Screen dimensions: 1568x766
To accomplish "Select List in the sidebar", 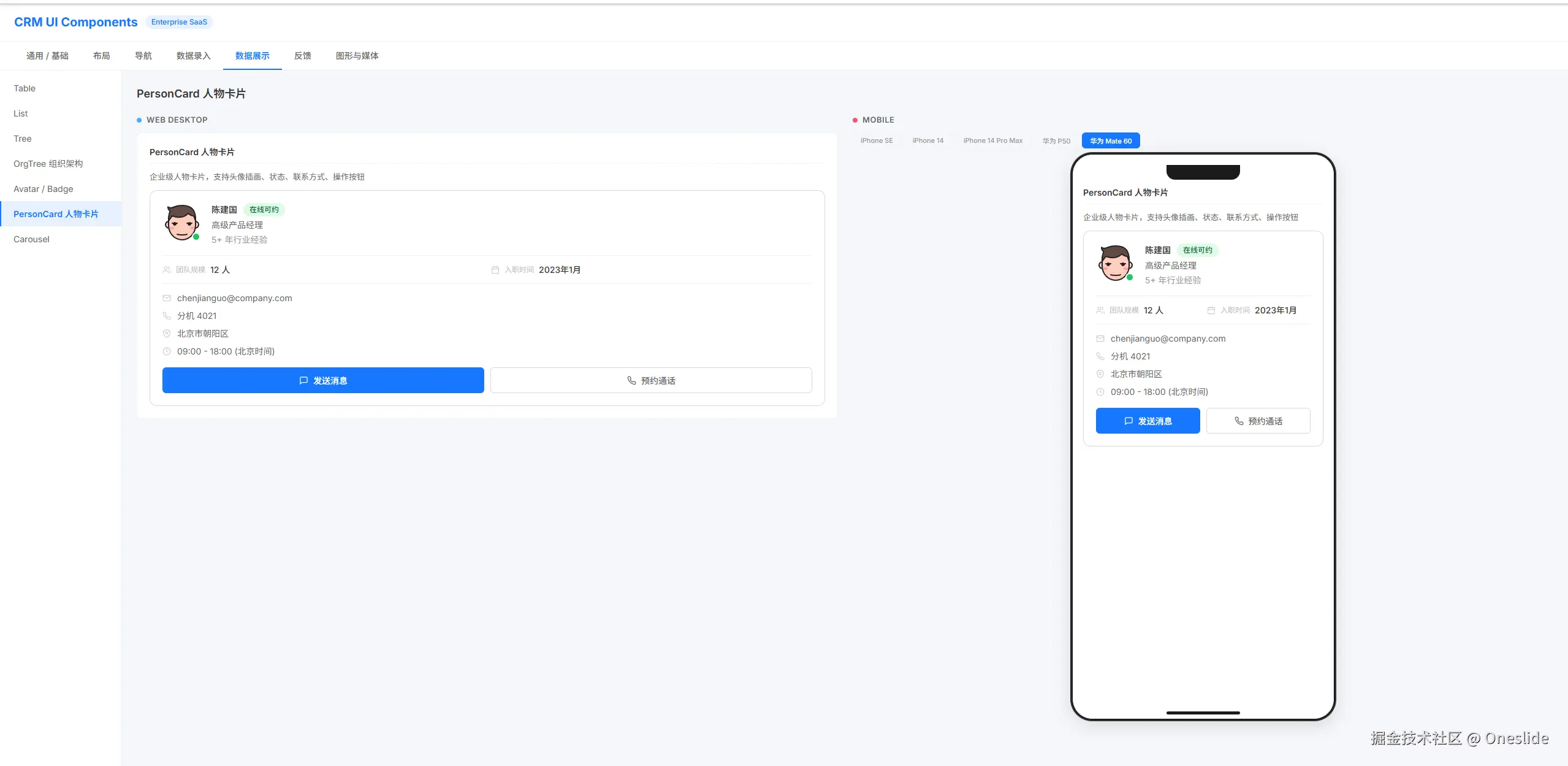I will 61,113.
